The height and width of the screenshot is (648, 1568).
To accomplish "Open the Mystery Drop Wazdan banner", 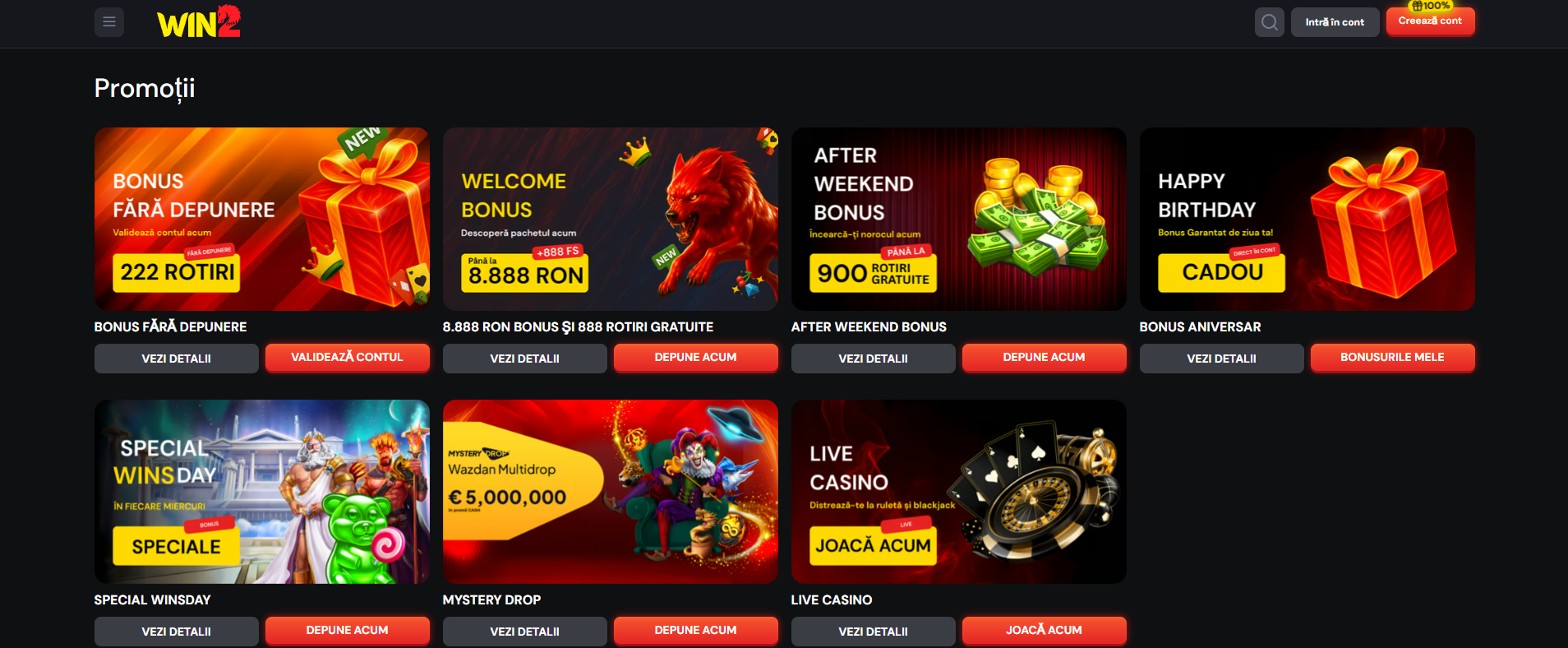I will [x=611, y=492].
